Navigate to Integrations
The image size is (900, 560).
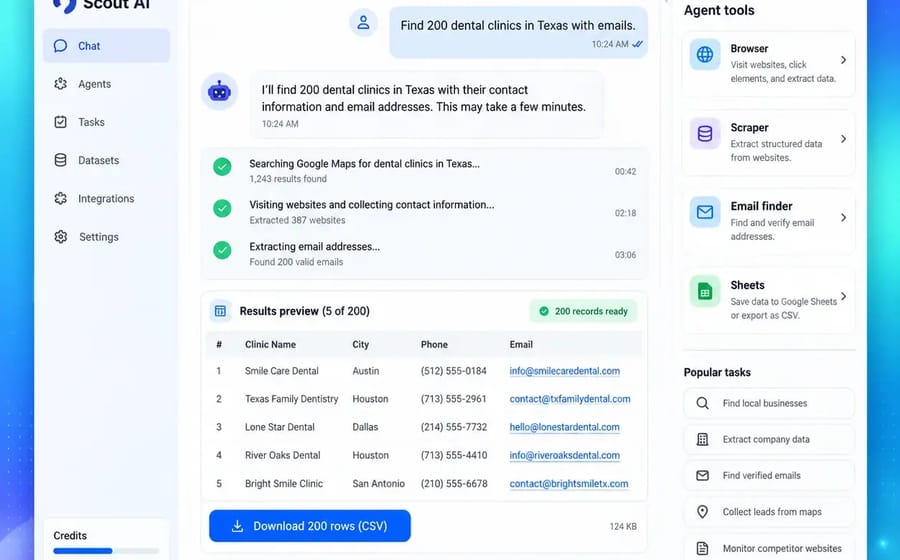[106, 199]
